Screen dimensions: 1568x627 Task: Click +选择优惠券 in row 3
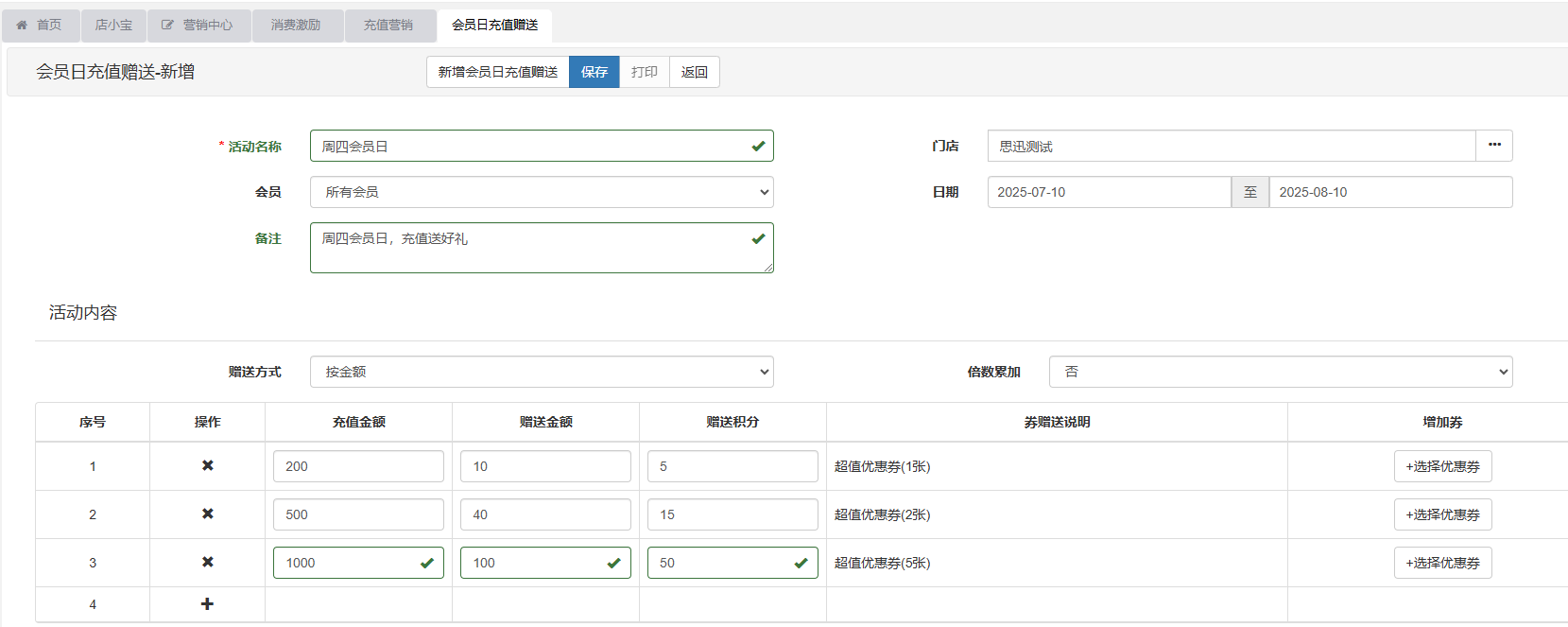pyautogui.click(x=1441, y=563)
